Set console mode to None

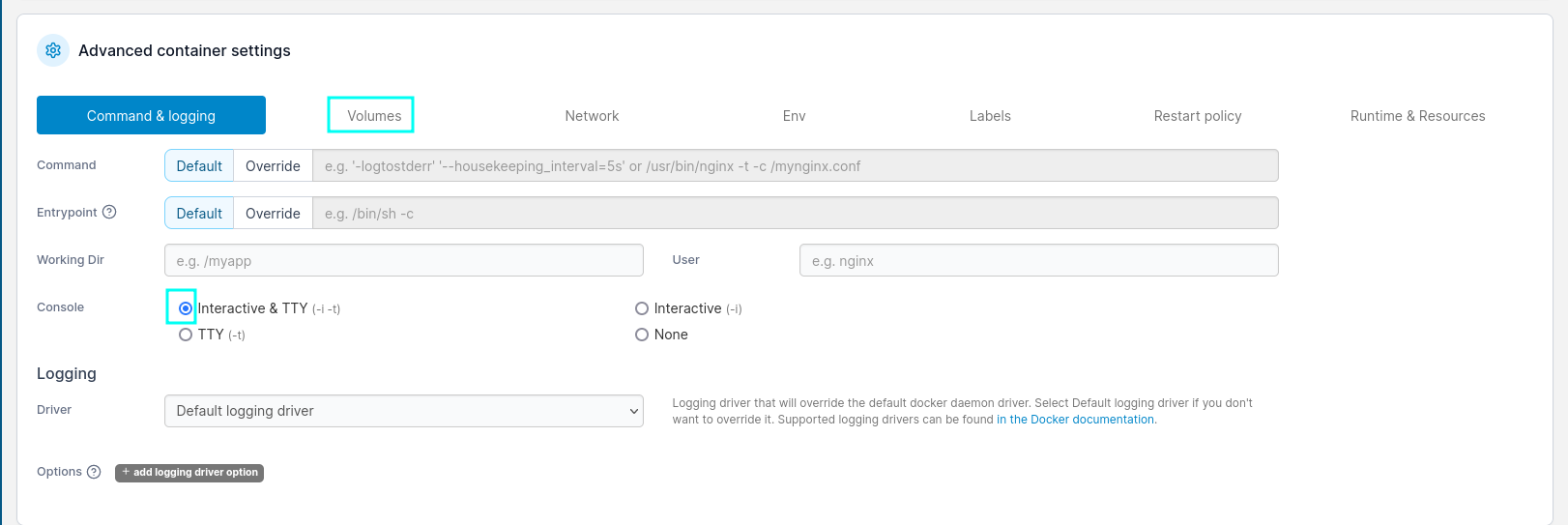(x=642, y=335)
